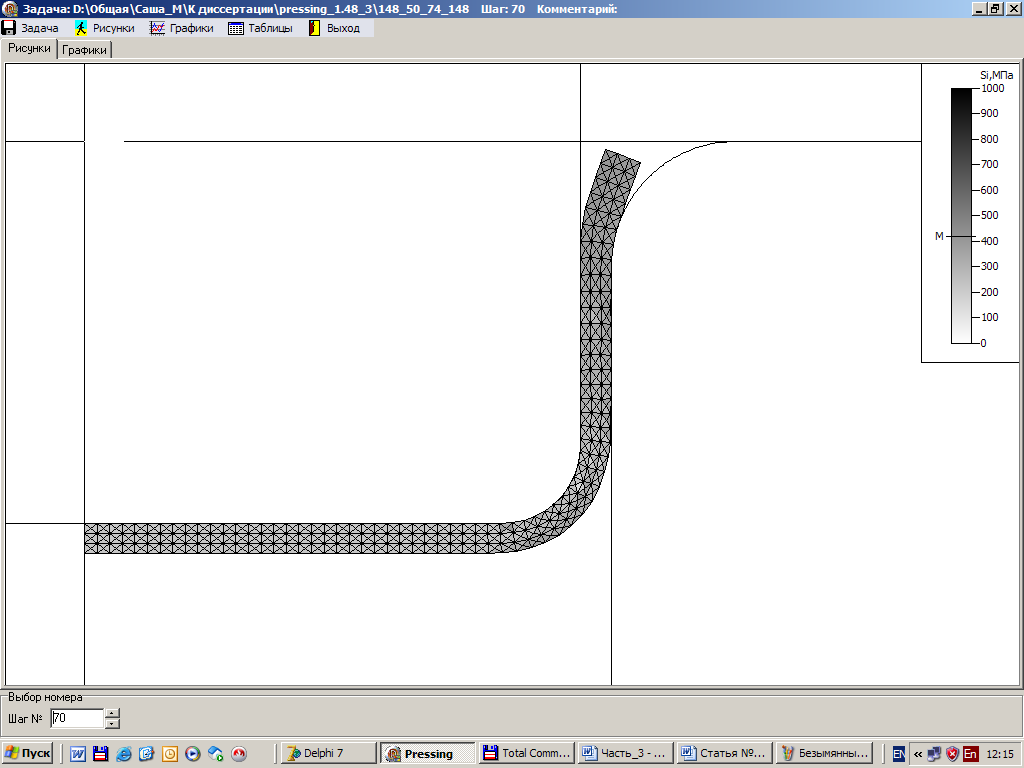
Task: Open the Статья № Word document in taskbar
Action: (723, 753)
